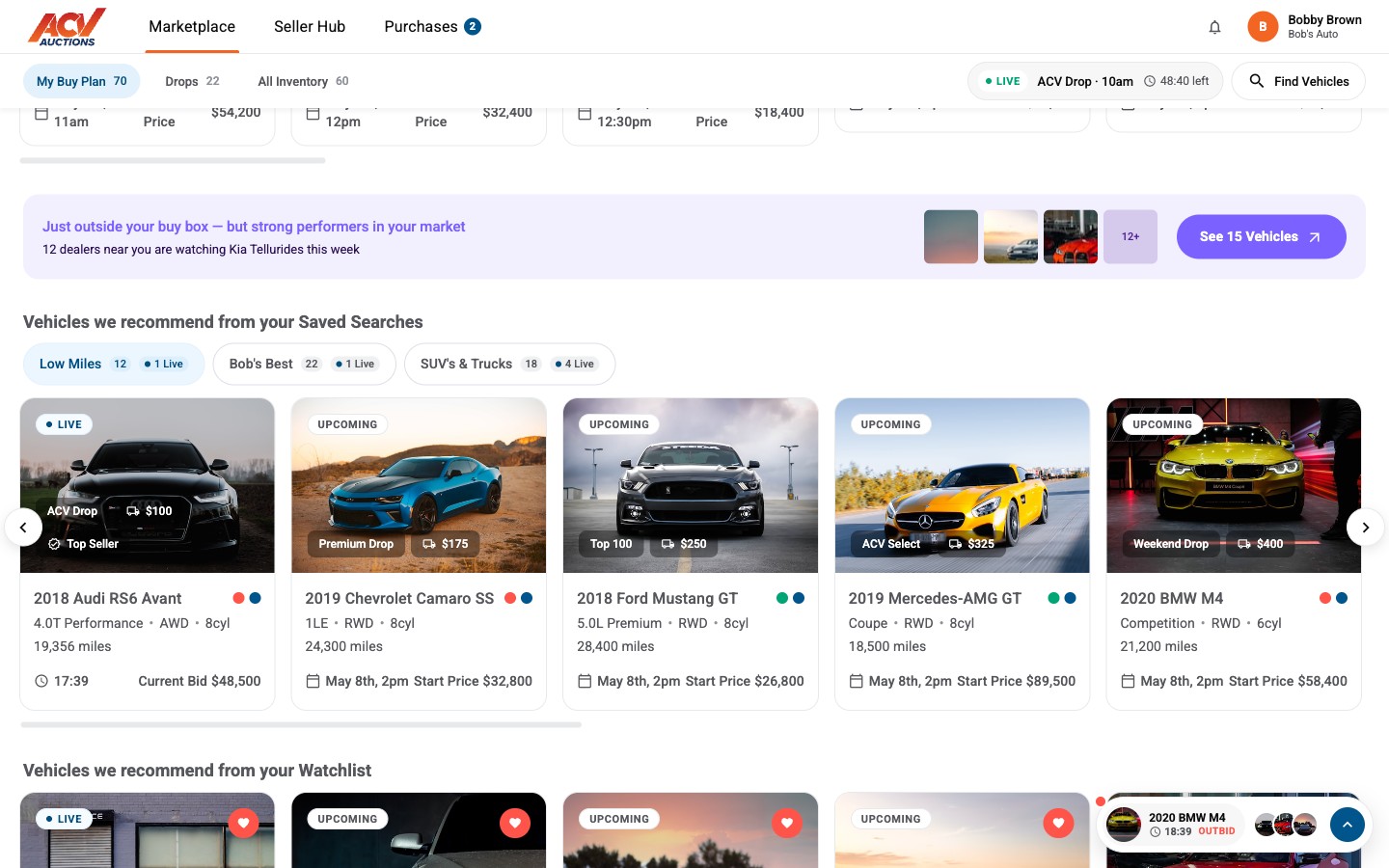Open the live ACV Drop 10am pill

point(1095,81)
